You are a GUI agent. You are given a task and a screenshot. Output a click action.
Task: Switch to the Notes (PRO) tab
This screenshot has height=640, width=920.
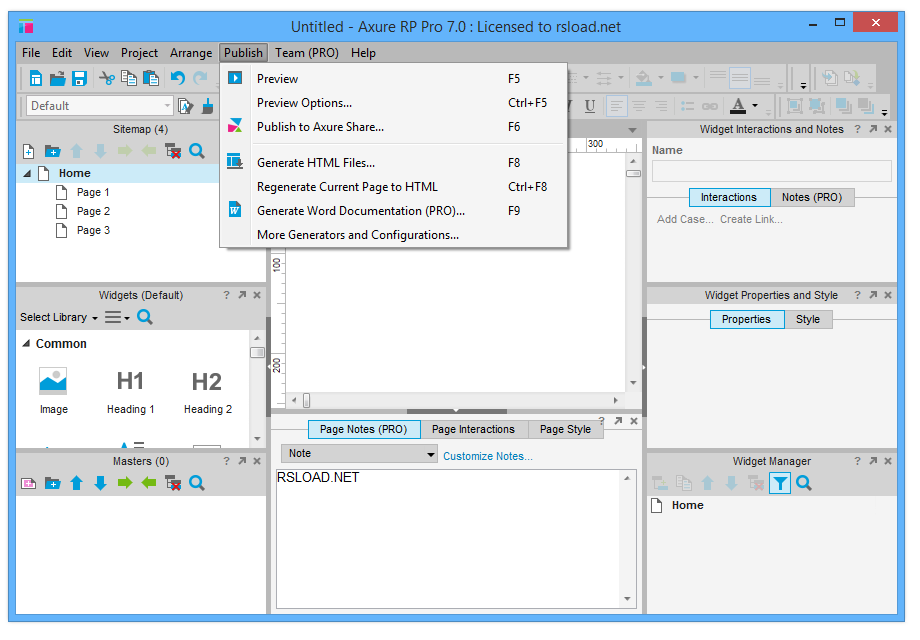tap(812, 198)
